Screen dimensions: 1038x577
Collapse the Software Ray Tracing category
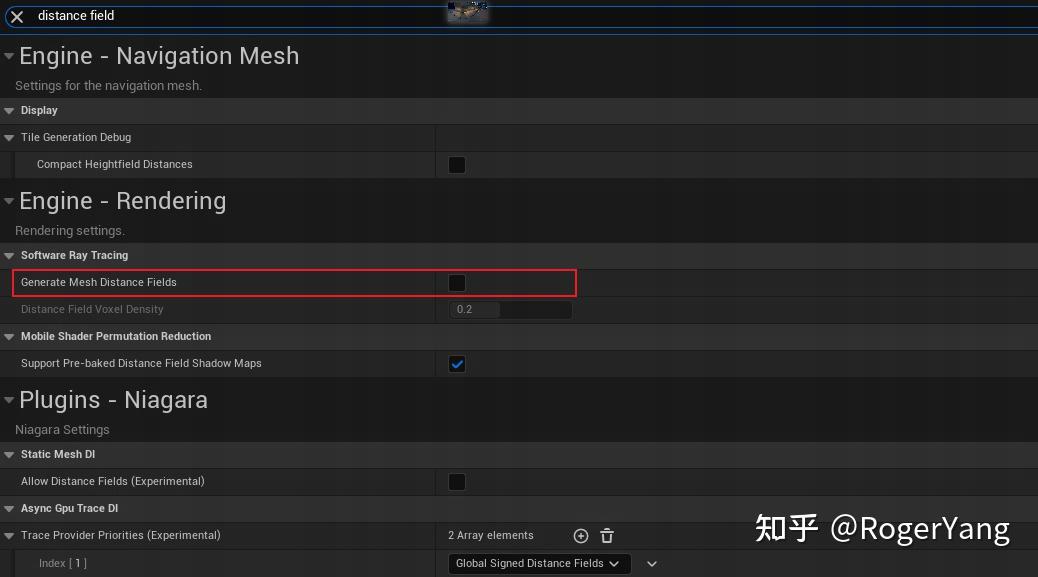coord(9,255)
